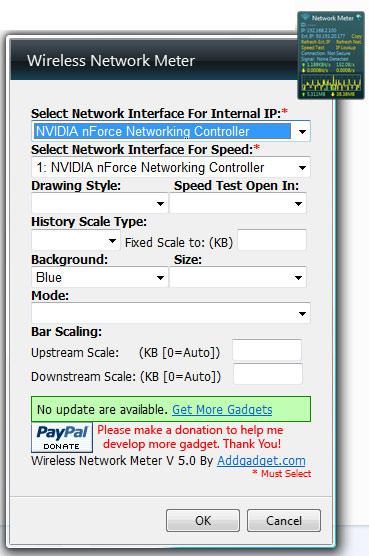Viewport: 369px width, 556px height.
Task: Expand the Speed Test Open In dropdown
Action: coord(238,204)
